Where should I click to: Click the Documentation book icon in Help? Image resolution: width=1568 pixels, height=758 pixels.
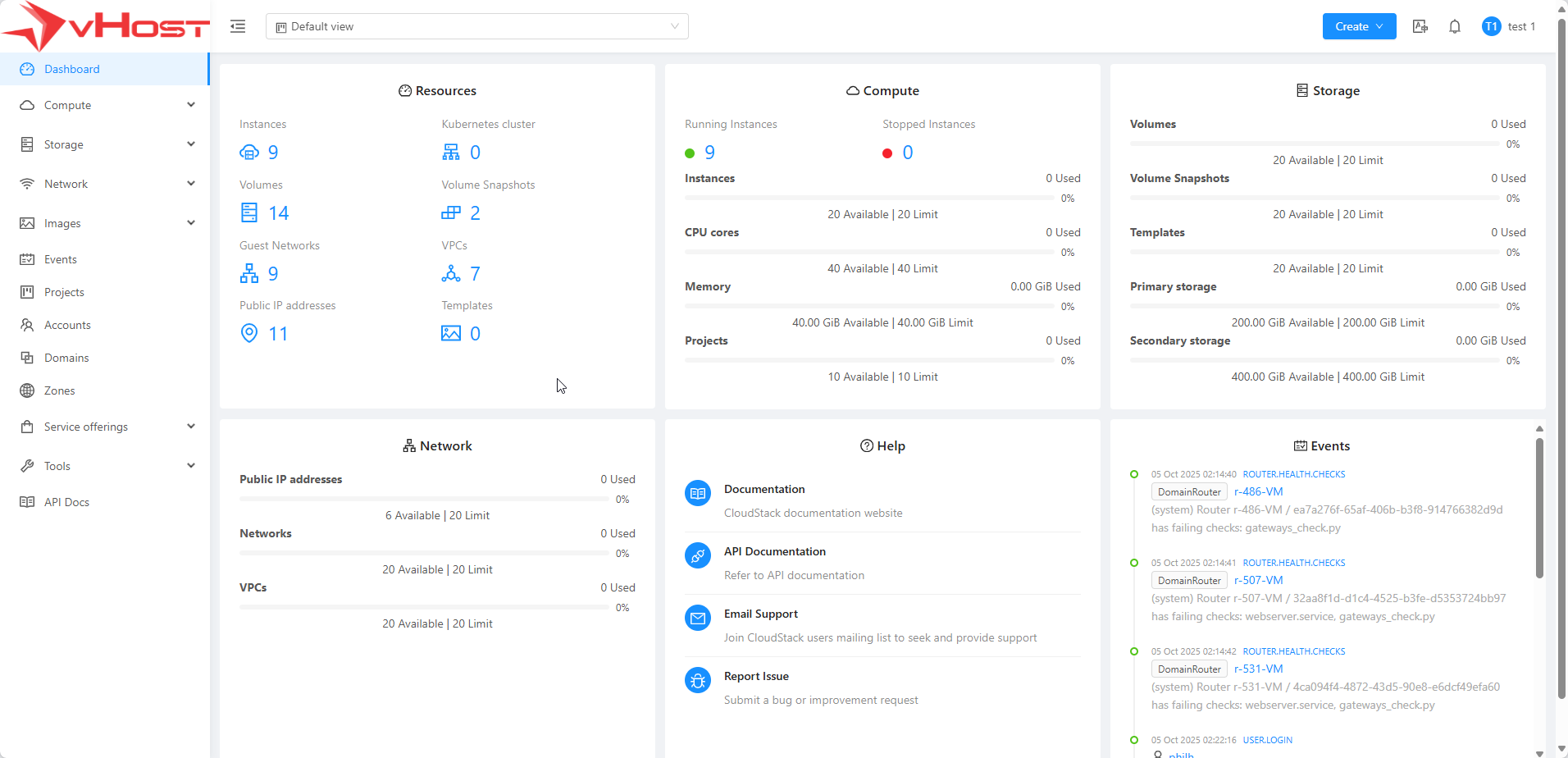tap(697, 494)
